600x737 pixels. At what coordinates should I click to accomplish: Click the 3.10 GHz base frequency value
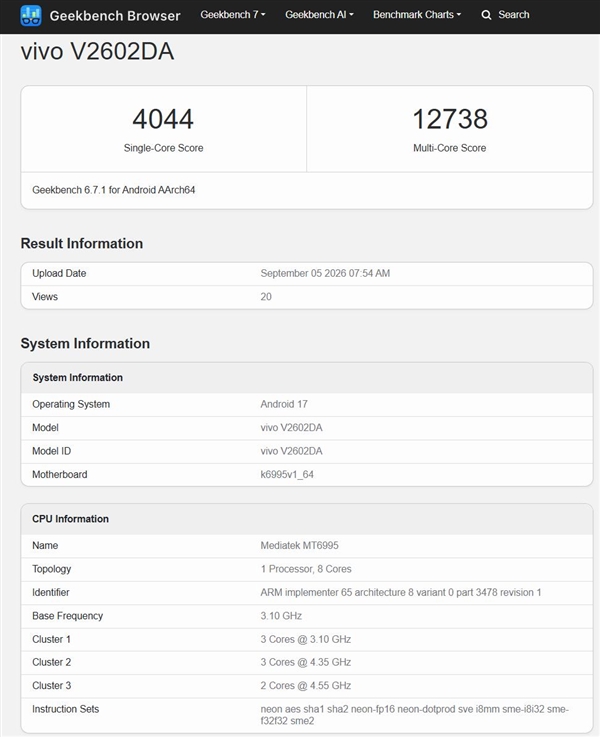click(x=281, y=616)
